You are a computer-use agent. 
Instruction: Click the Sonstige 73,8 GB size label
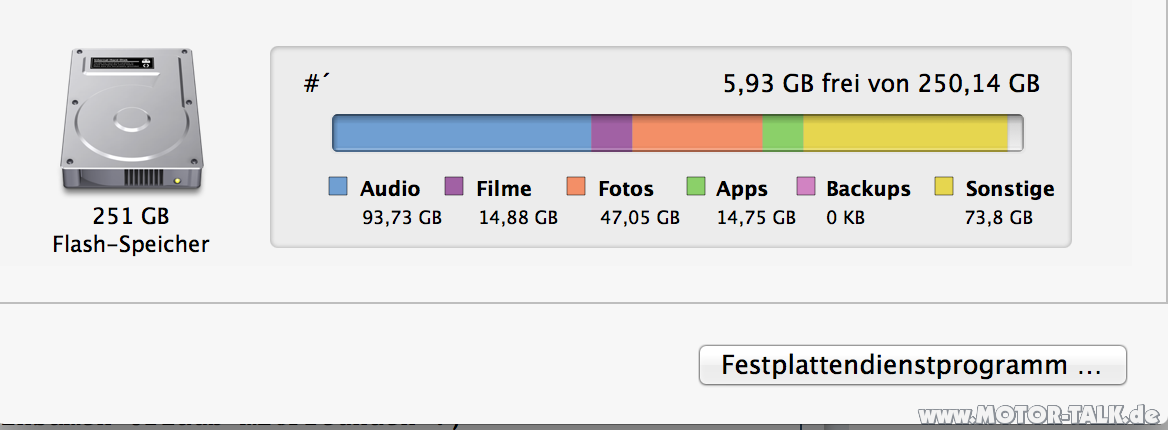998,217
